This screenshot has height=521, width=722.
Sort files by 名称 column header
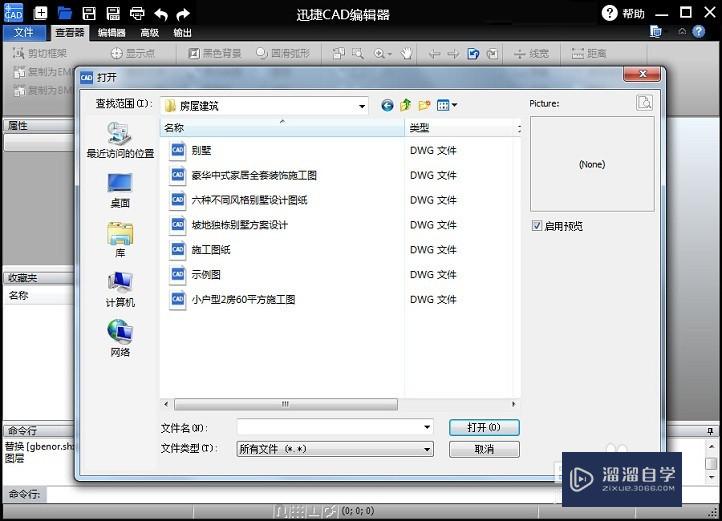282,128
